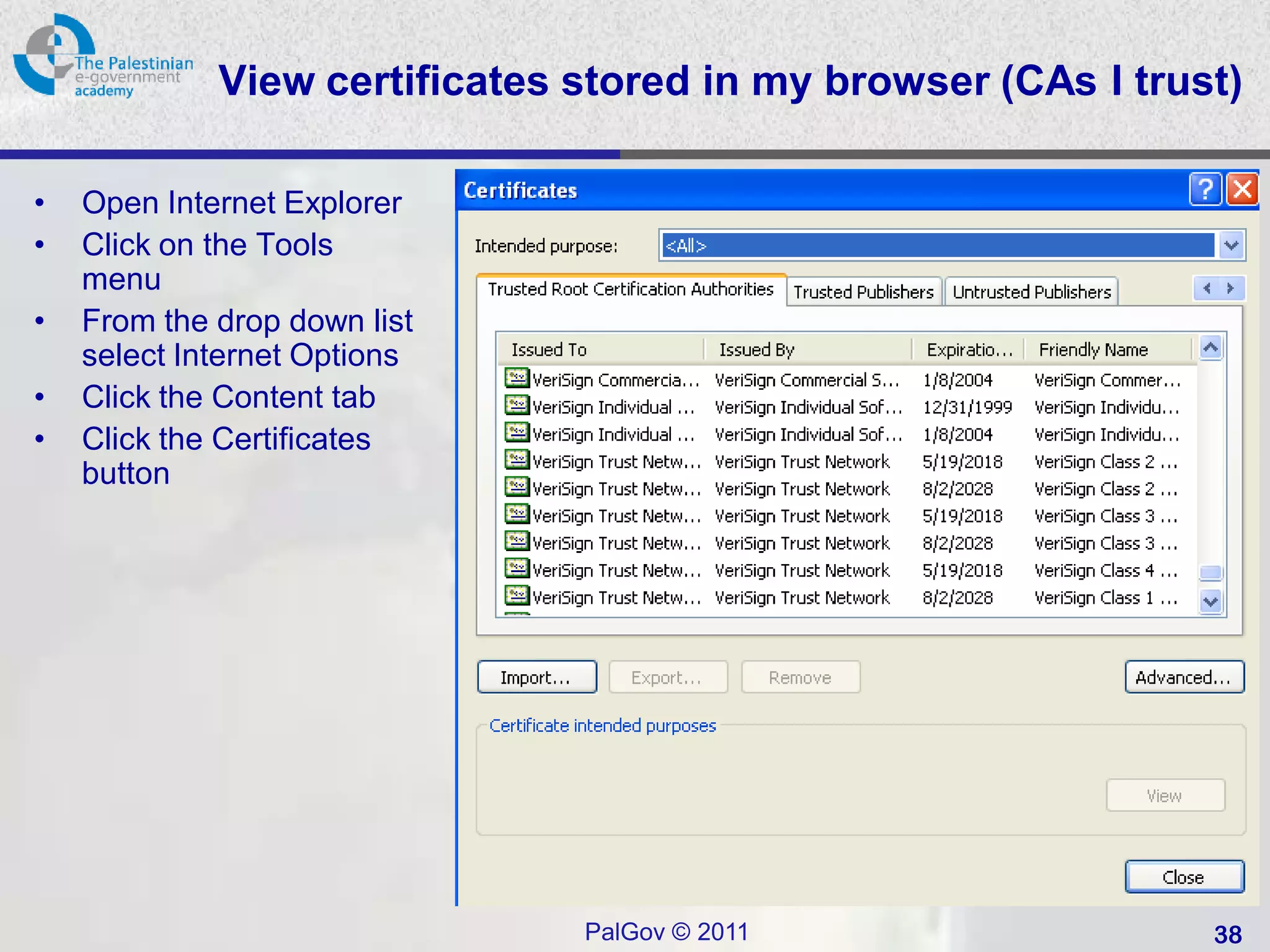Screen dimensions: 1270x952
Task: Sort by the Expiratio... column header
Action: 969,350
